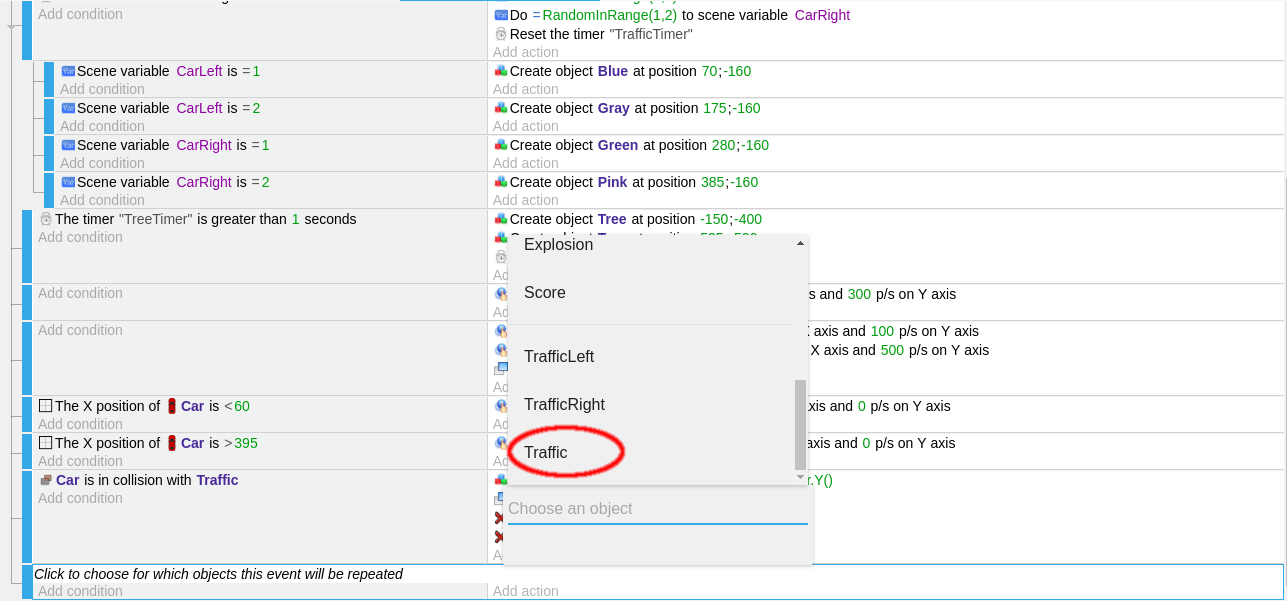Viewport: 1287px width, 601px height.
Task: Select the Score entry in the object list
Action: (x=545, y=293)
